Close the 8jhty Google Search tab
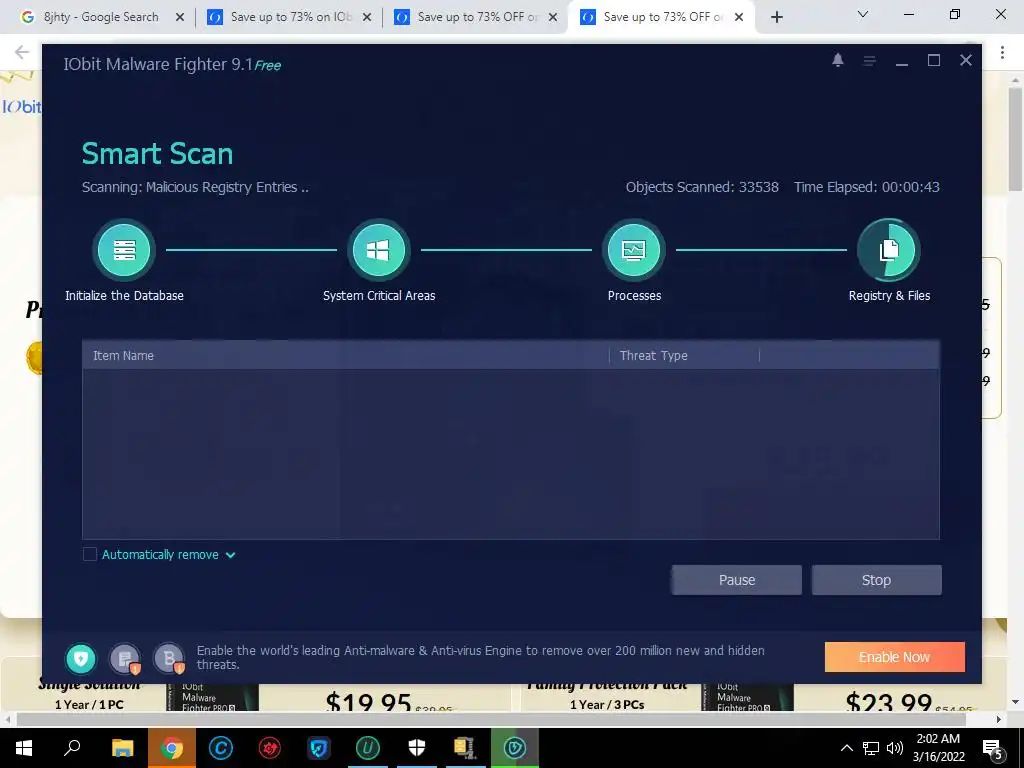Viewport: 1024px width, 768px height. tap(180, 18)
